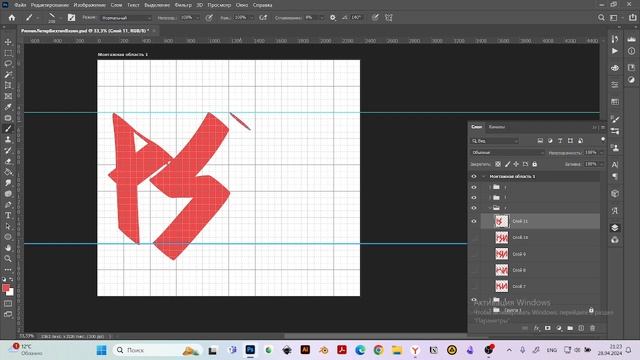Select the Lasso tool
Viewport: 640px width, 360px height.
tap(8, 64)
